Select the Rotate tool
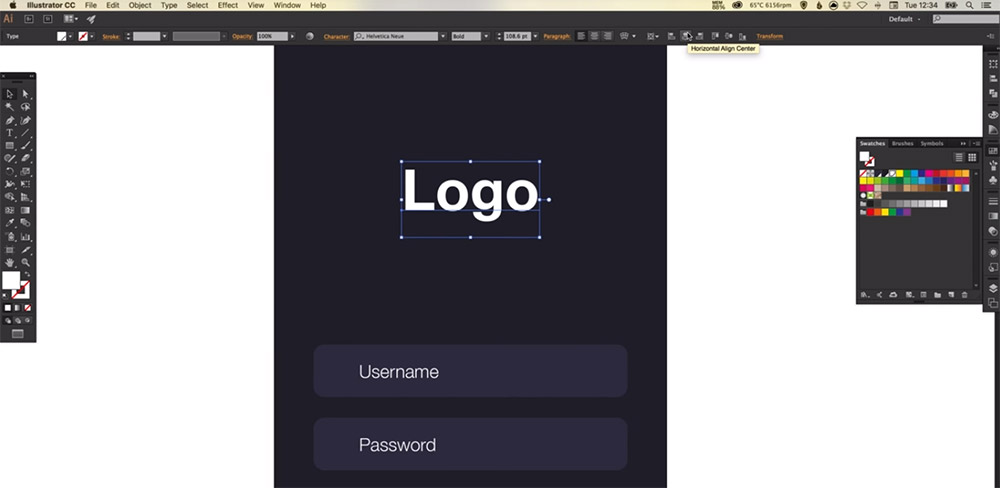 tap(10, 172)
